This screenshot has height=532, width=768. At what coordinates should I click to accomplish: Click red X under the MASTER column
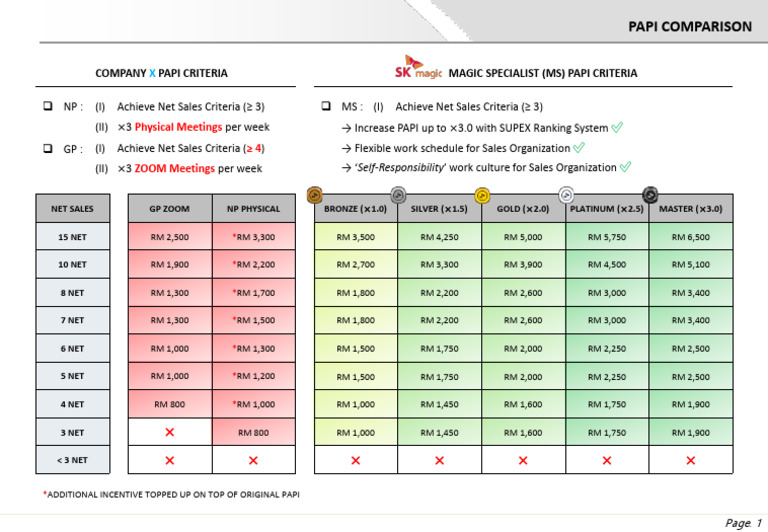click(x=691, y=460)
